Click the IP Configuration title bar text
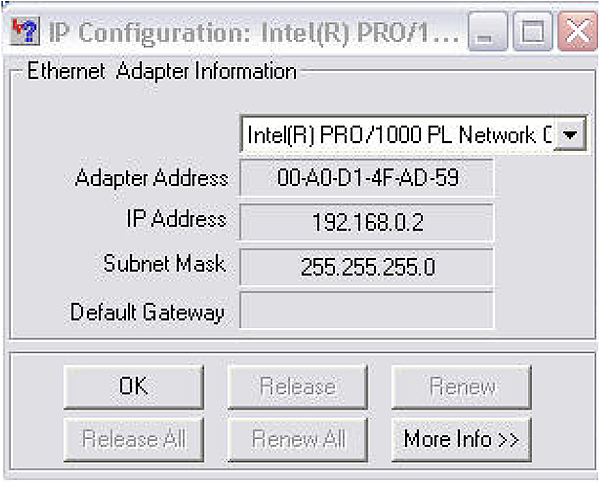This screenshot has height=483, width=600. click(254, 32)
